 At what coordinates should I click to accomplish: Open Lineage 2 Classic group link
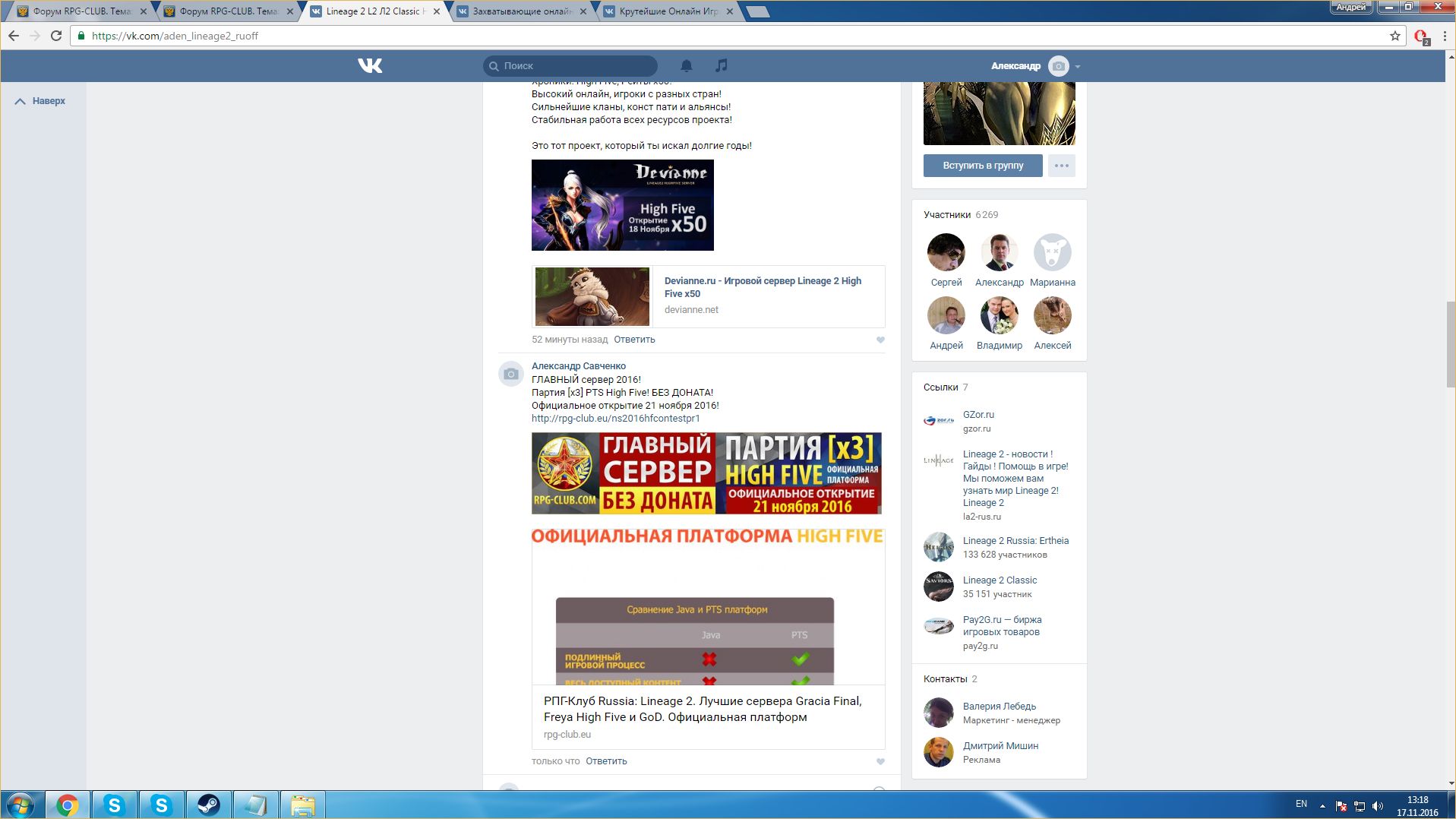(1000, 580)
